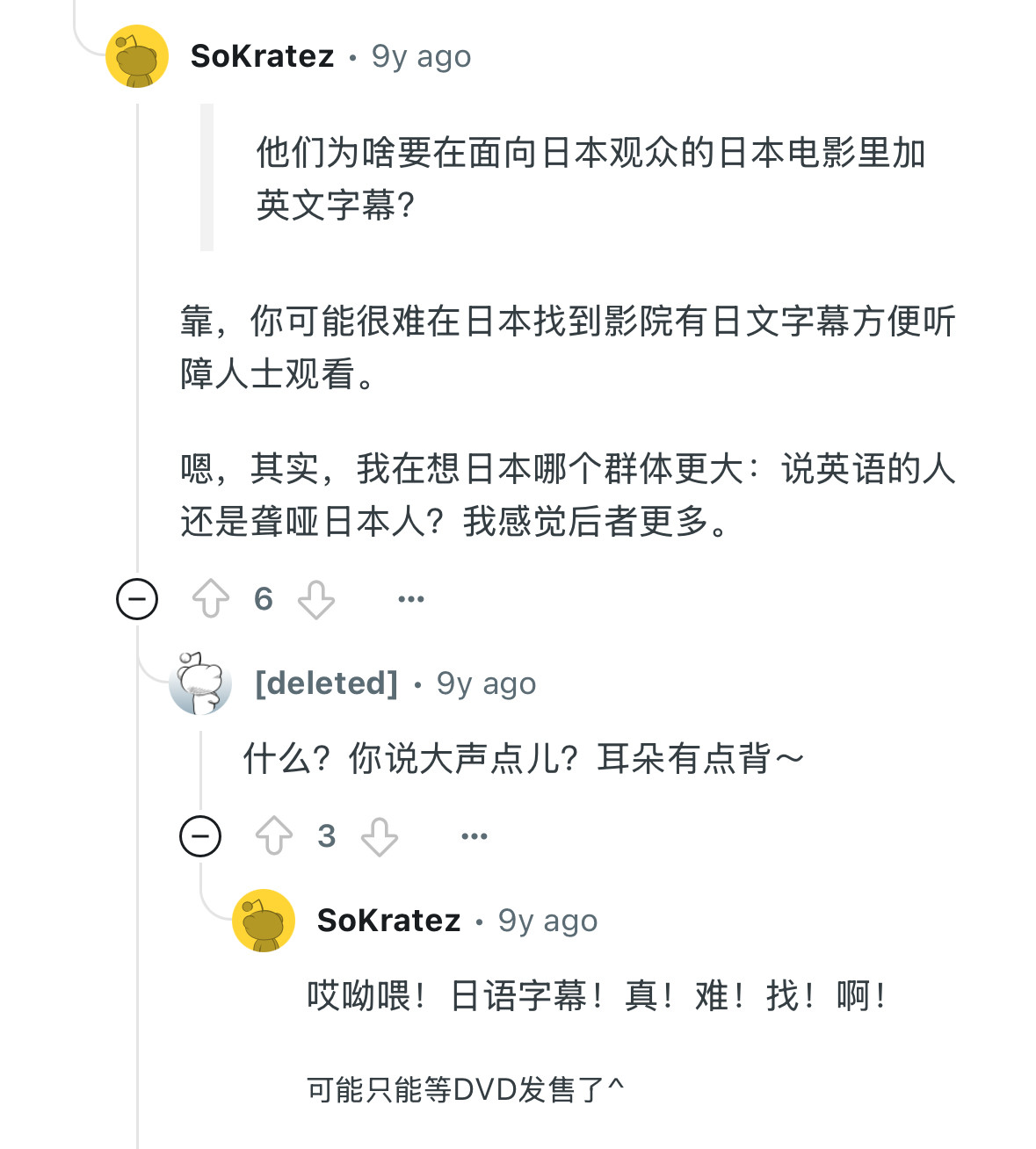Click the [deleted] username
The height and width of the screenshot is (1149, 1036).
326,683
